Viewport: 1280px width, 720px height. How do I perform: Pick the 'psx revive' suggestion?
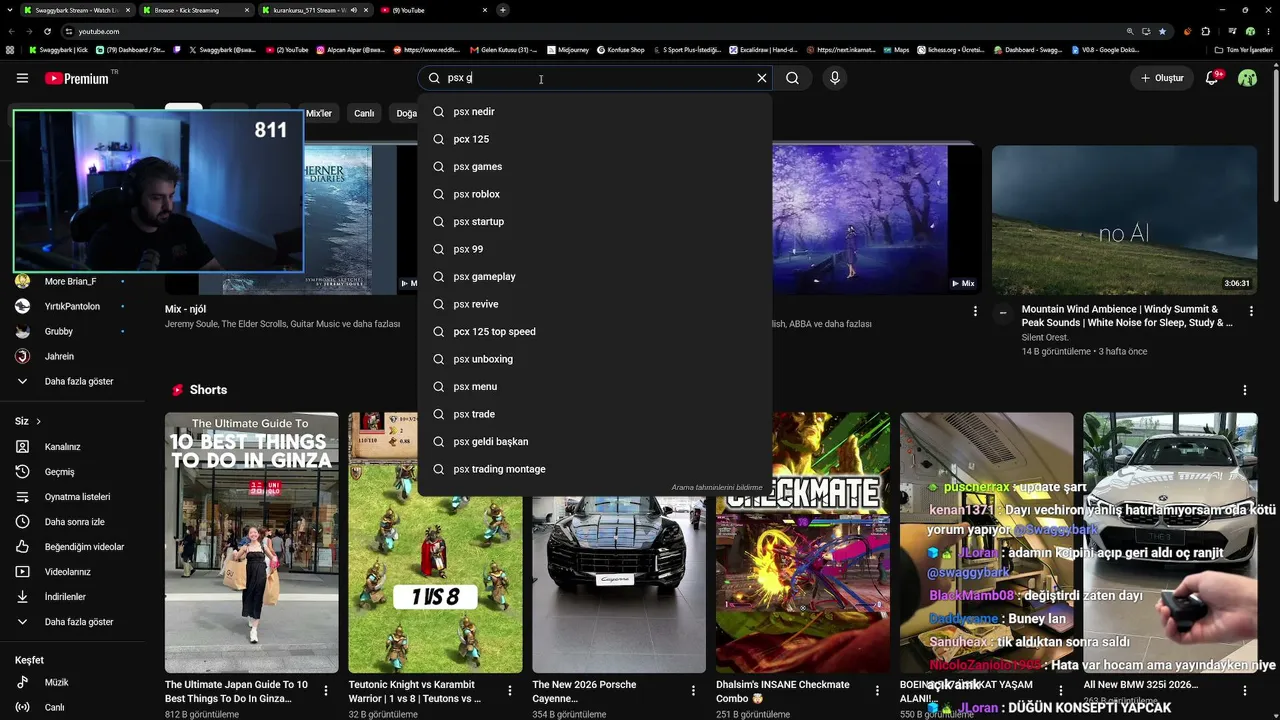(x=595, y=304)
